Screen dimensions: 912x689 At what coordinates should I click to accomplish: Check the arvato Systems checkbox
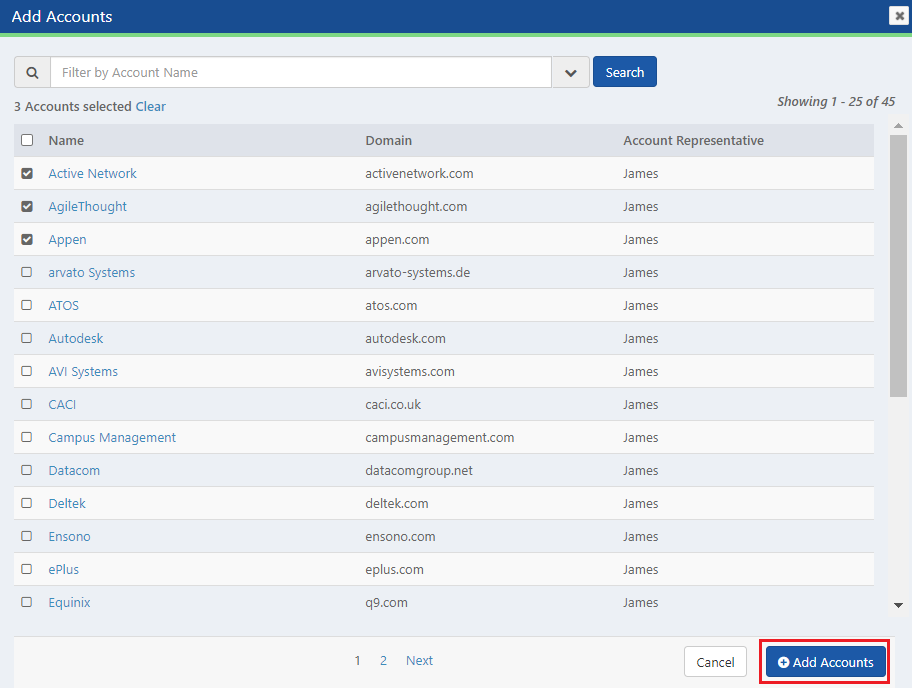[27, 272]
